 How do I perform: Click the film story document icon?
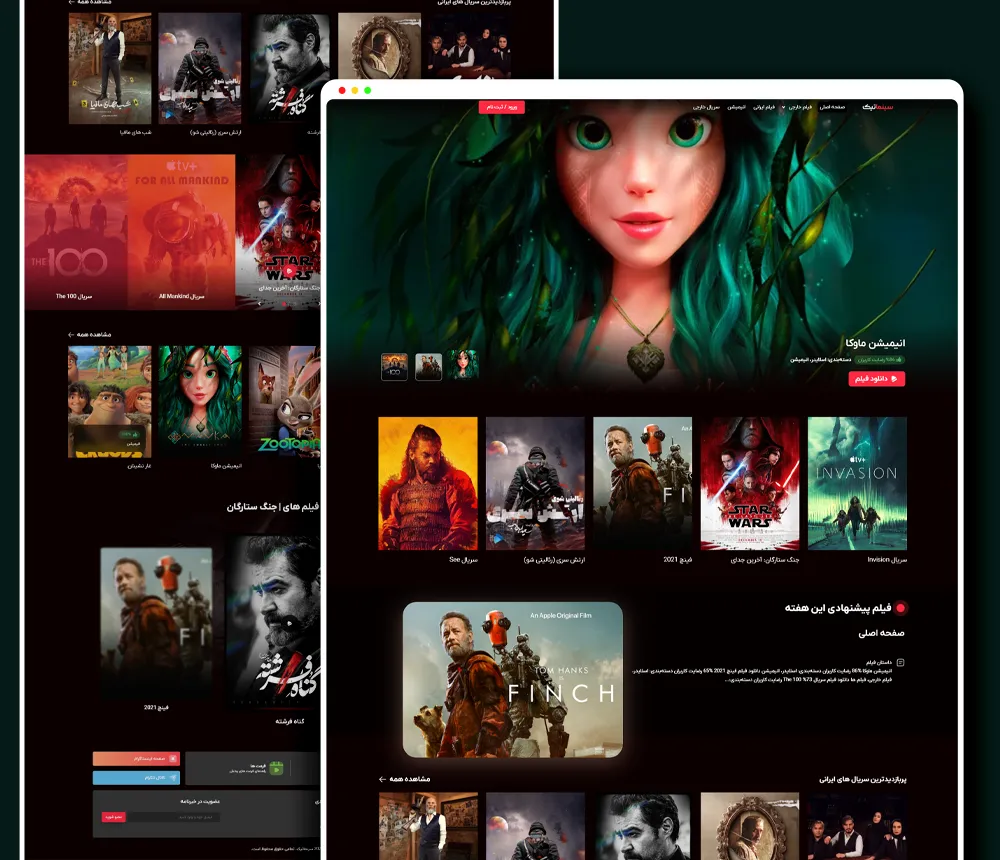click(x=901, y=663)
